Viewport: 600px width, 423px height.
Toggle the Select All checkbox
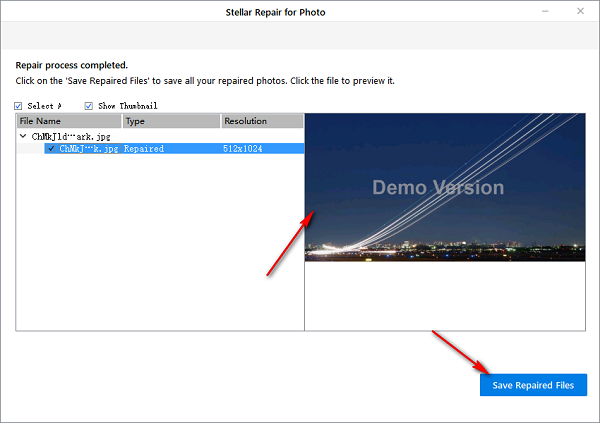coord(18,106)
